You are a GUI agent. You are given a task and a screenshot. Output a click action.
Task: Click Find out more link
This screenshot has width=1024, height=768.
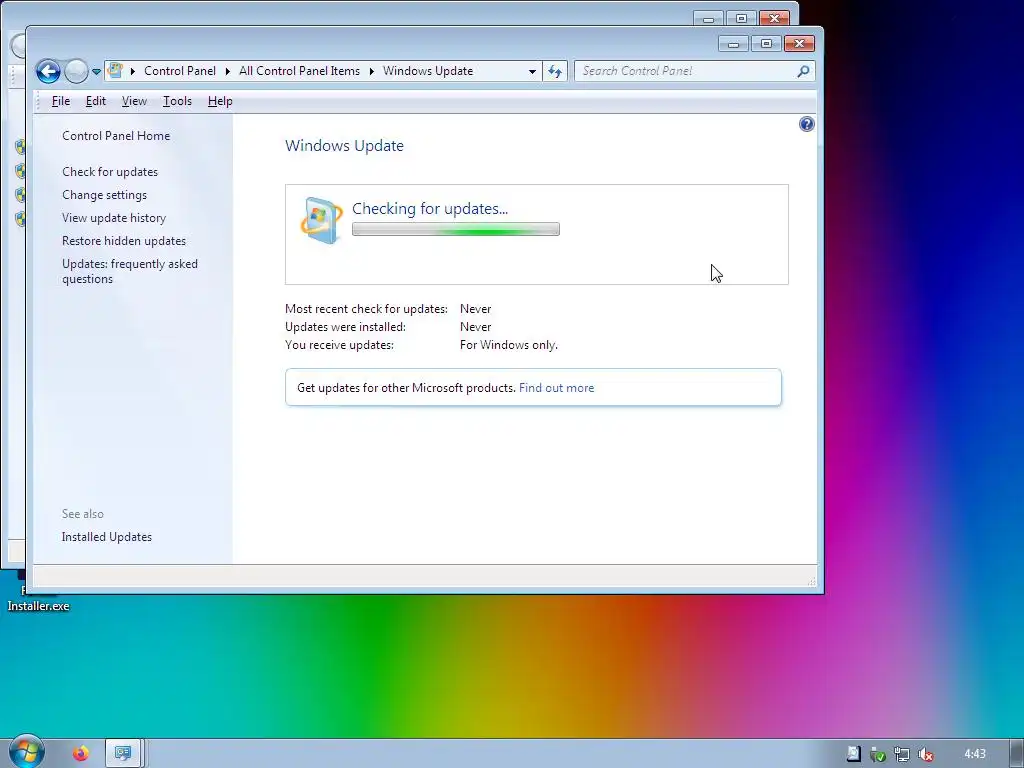556,388
